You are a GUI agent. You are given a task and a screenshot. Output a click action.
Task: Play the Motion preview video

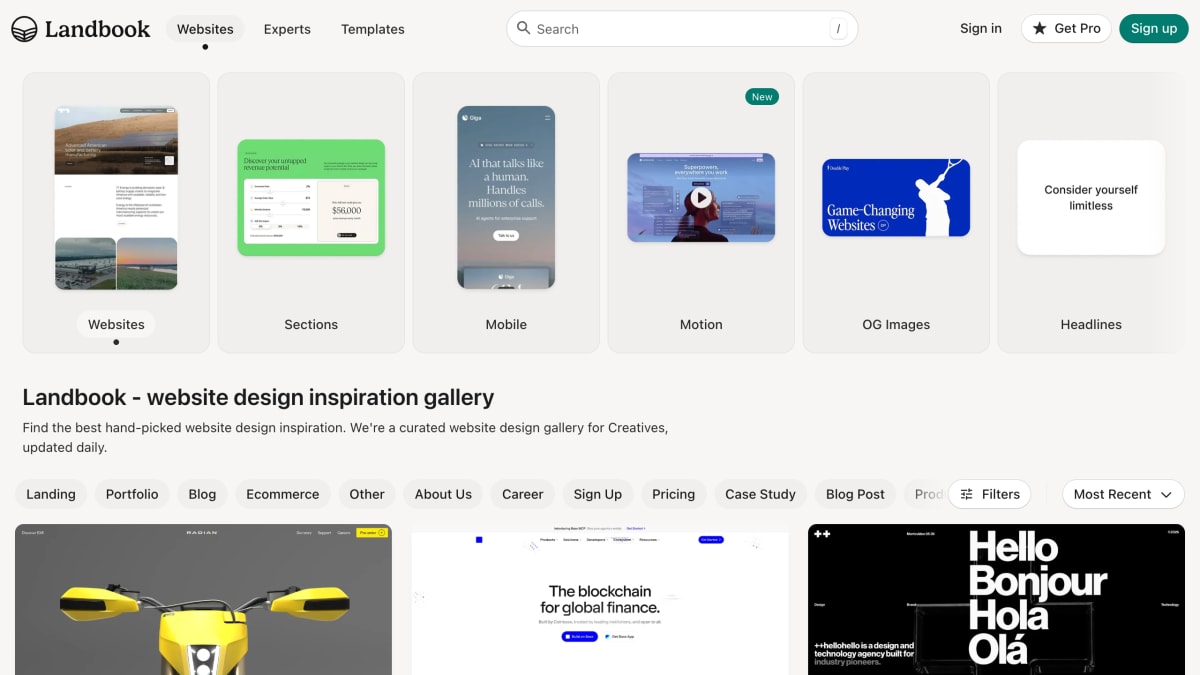701,197
